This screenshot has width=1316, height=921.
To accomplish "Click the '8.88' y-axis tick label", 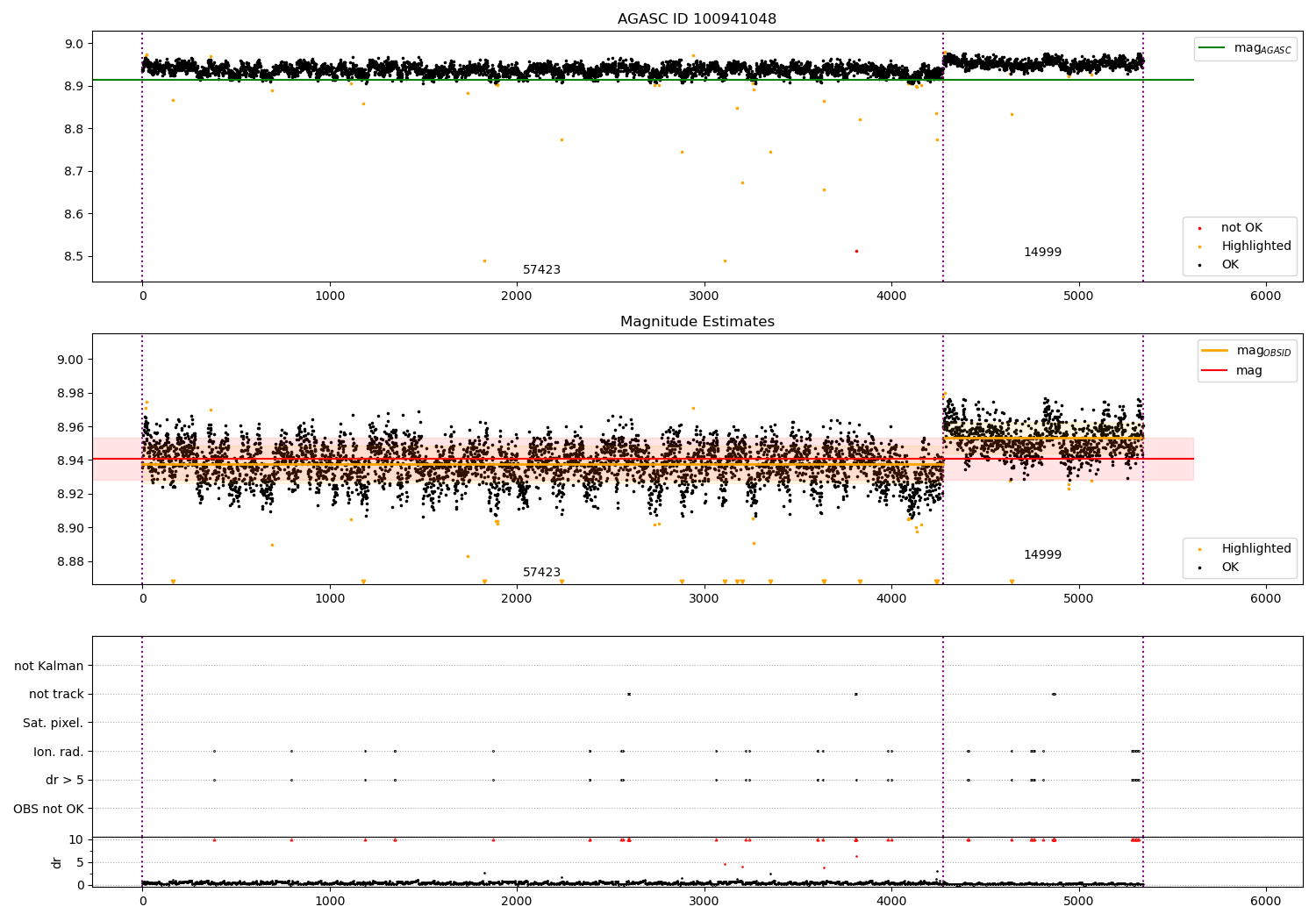I will point(69,562).
